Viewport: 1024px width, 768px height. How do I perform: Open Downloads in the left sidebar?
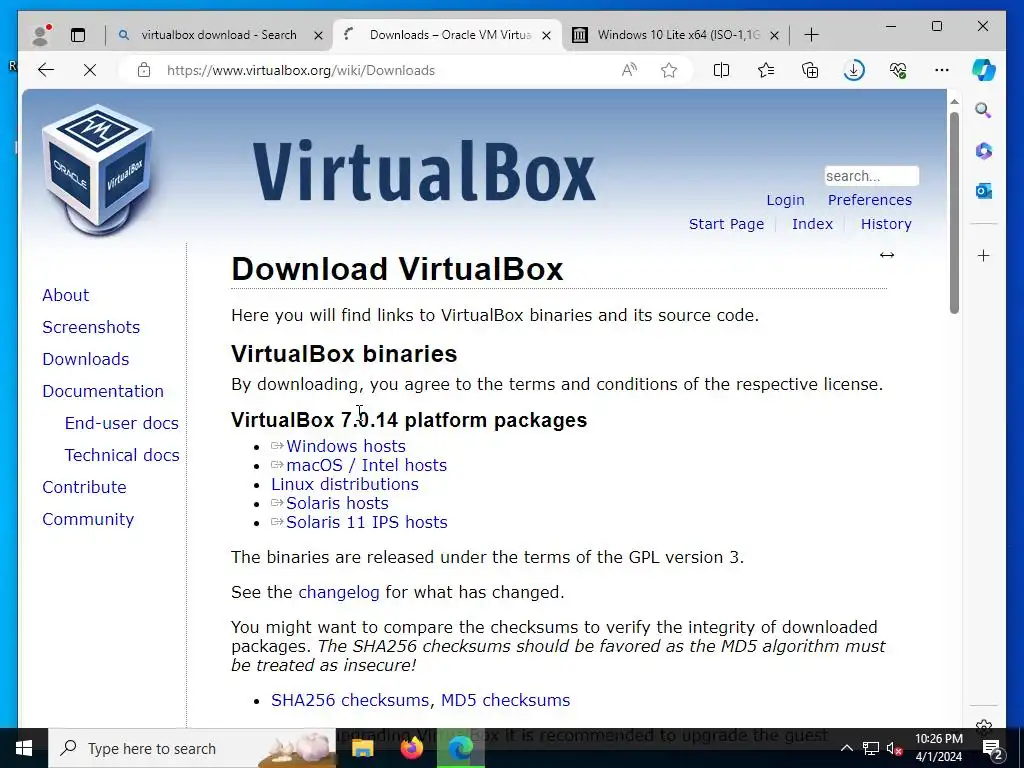click(x=86, y=359)
